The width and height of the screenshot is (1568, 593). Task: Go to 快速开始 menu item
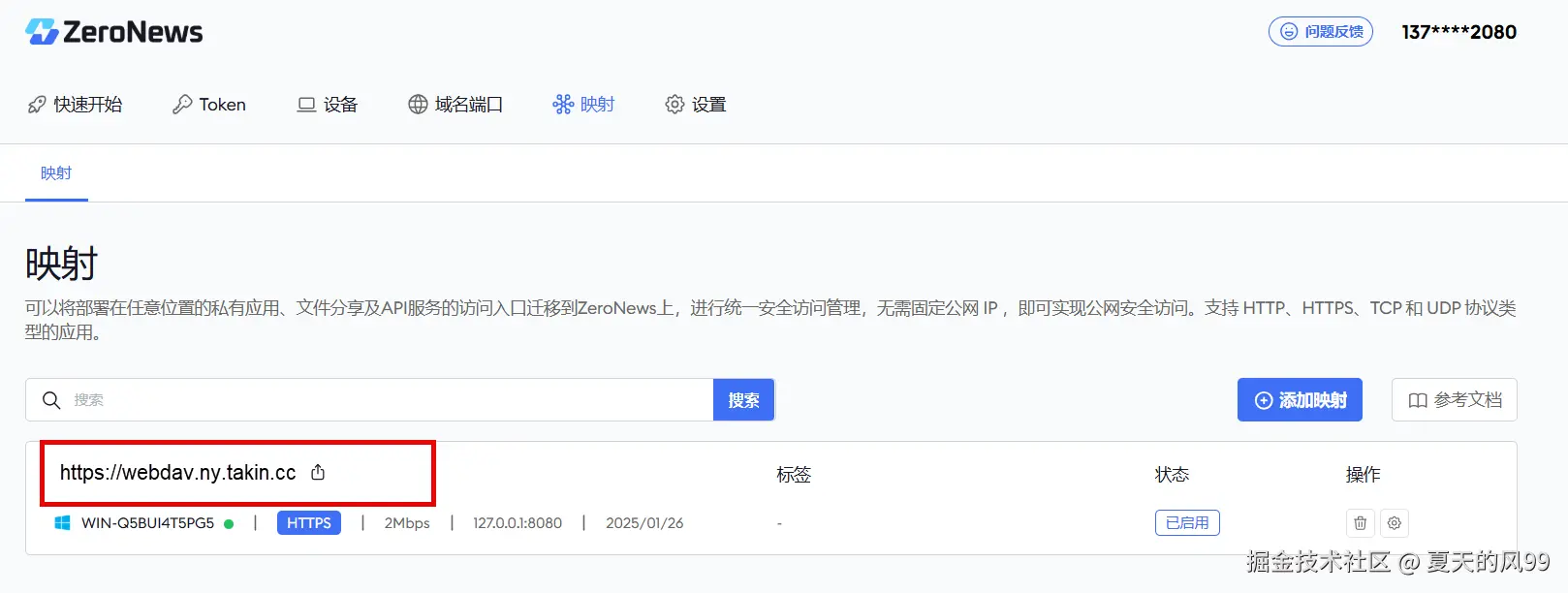tap(75, 105)
